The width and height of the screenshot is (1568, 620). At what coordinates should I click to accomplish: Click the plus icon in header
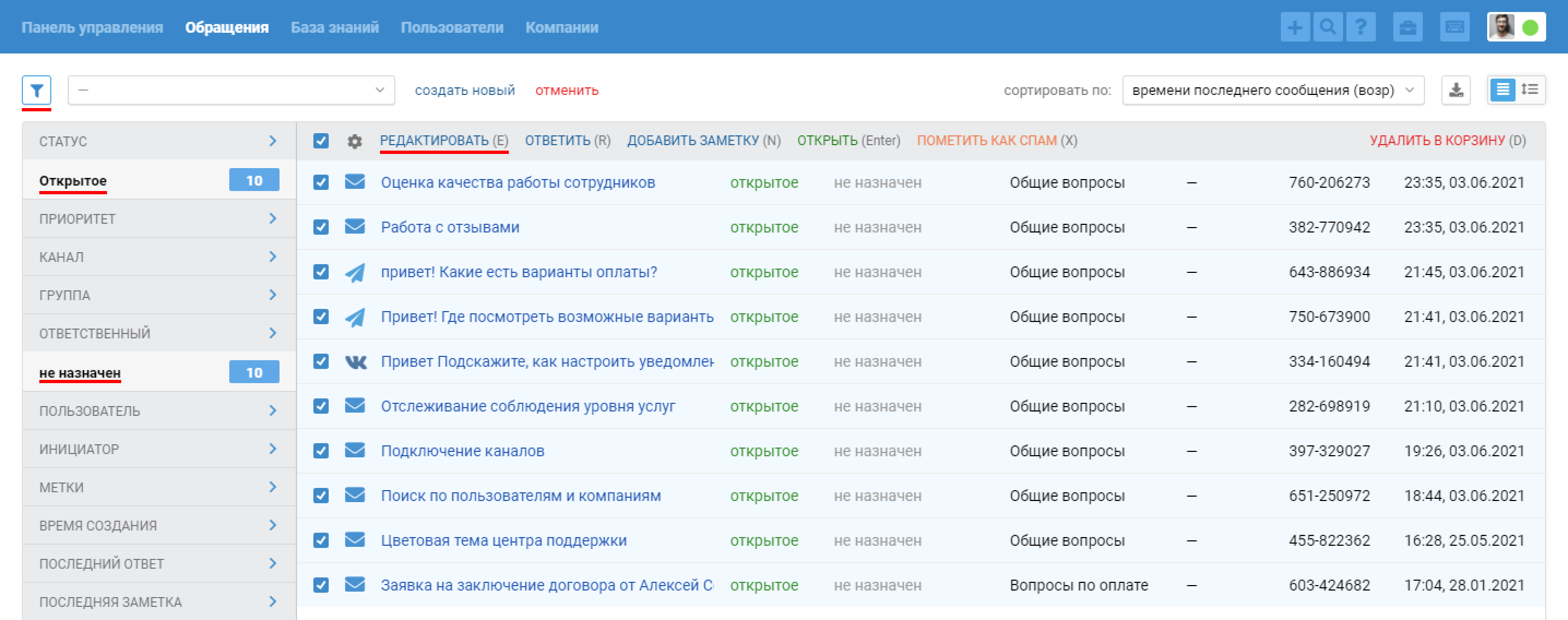click(1294, 27)
